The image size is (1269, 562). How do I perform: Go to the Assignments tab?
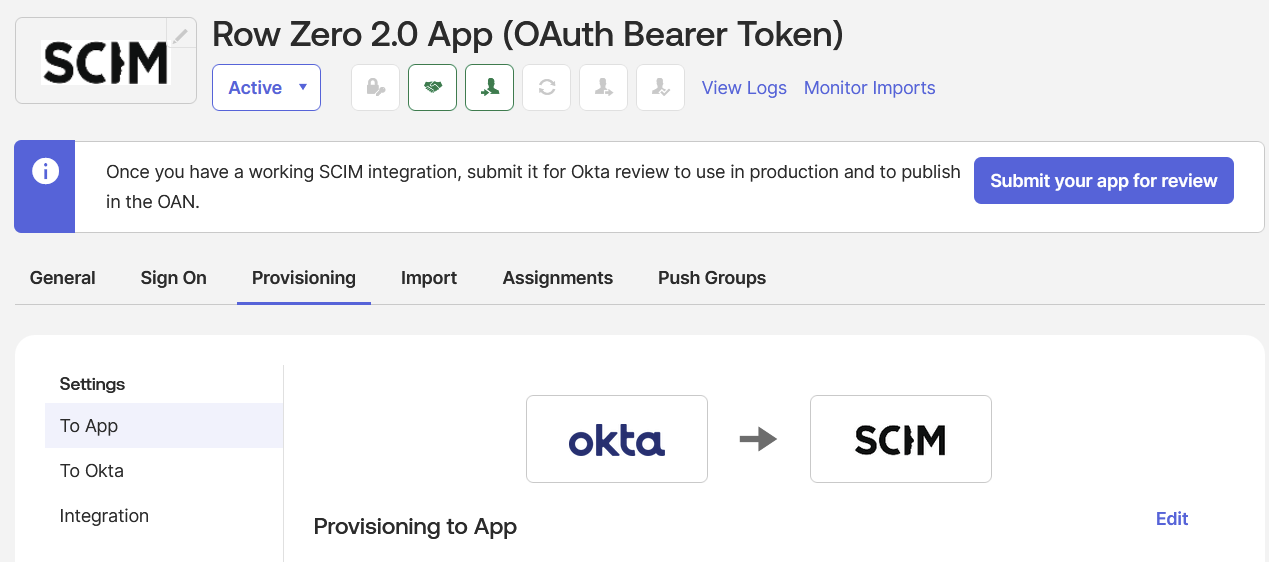(558, 278)
